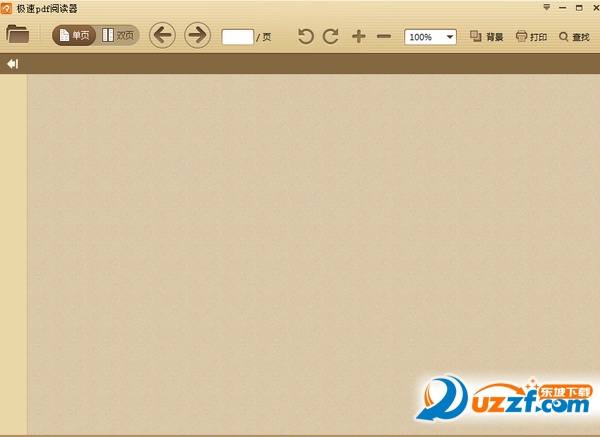
Task: Zoom out with the minus icon
Action: tap(384, 37)
